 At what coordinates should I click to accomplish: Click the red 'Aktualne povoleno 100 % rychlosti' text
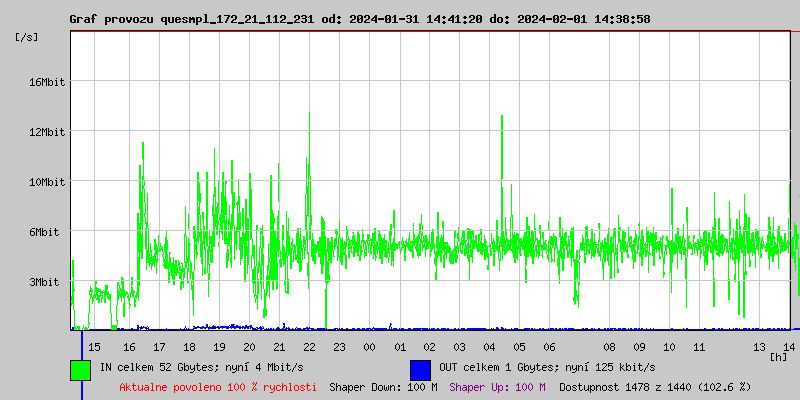[218, 386]
